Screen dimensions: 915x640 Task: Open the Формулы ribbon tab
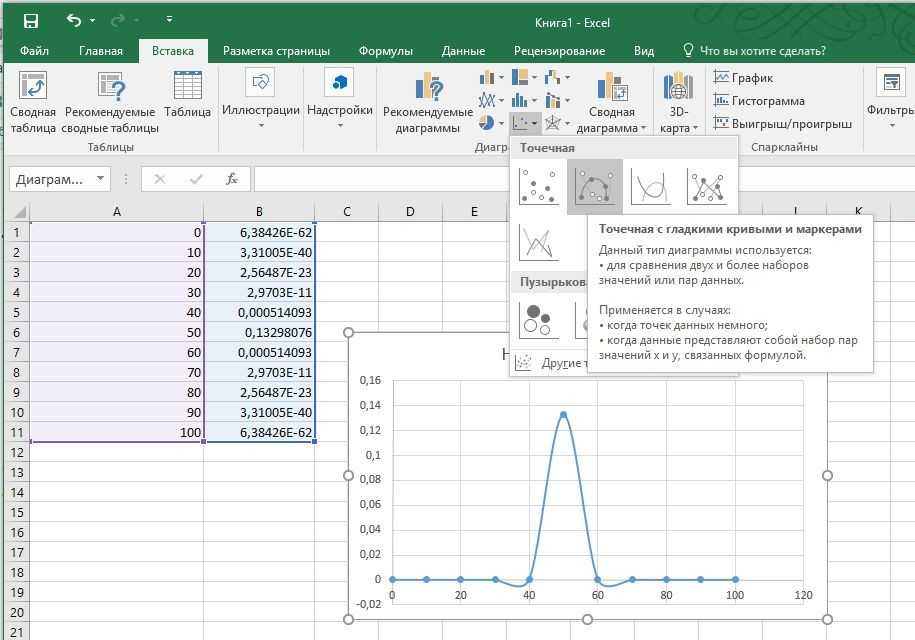pyautogui.click(x=385, y=51)
